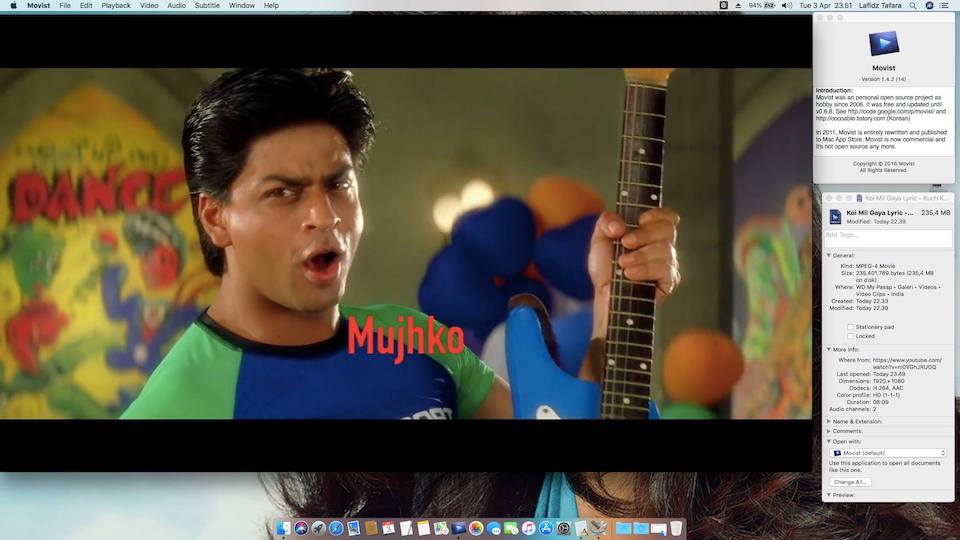Screen dimensions: 960x540
Task: Open the Playback menu
Action: pos(116,6)
